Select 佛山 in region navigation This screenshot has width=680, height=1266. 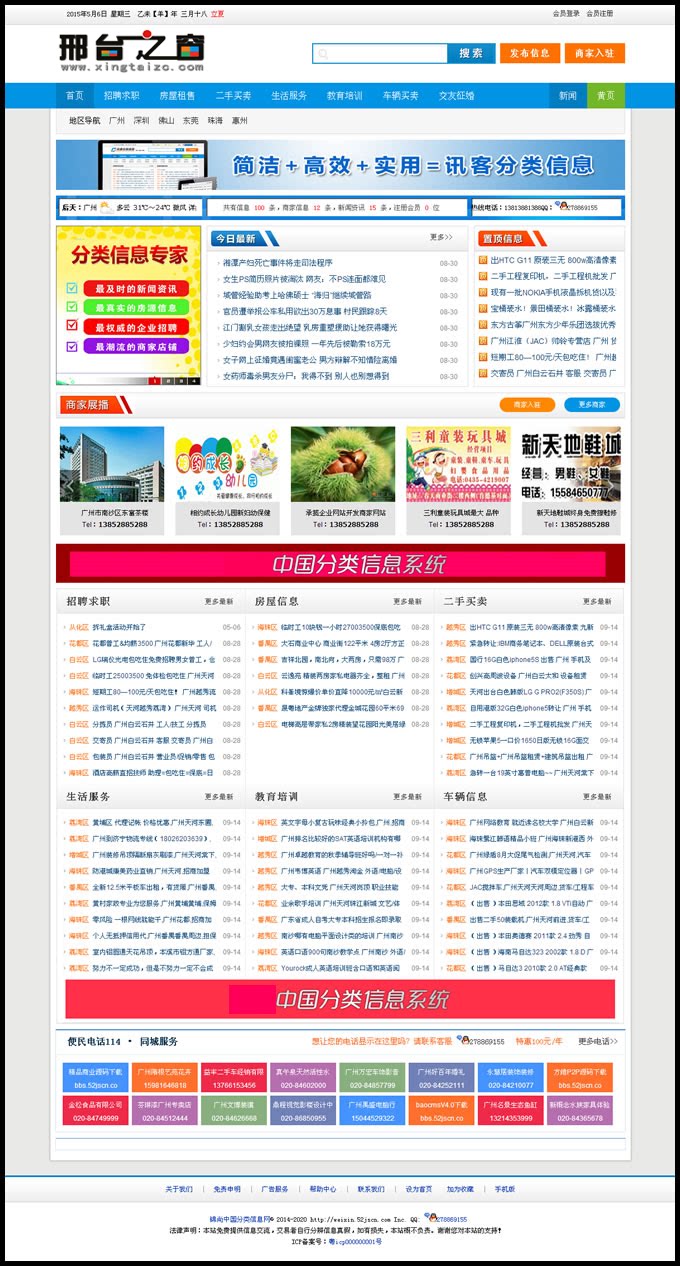tap(166, 120)
